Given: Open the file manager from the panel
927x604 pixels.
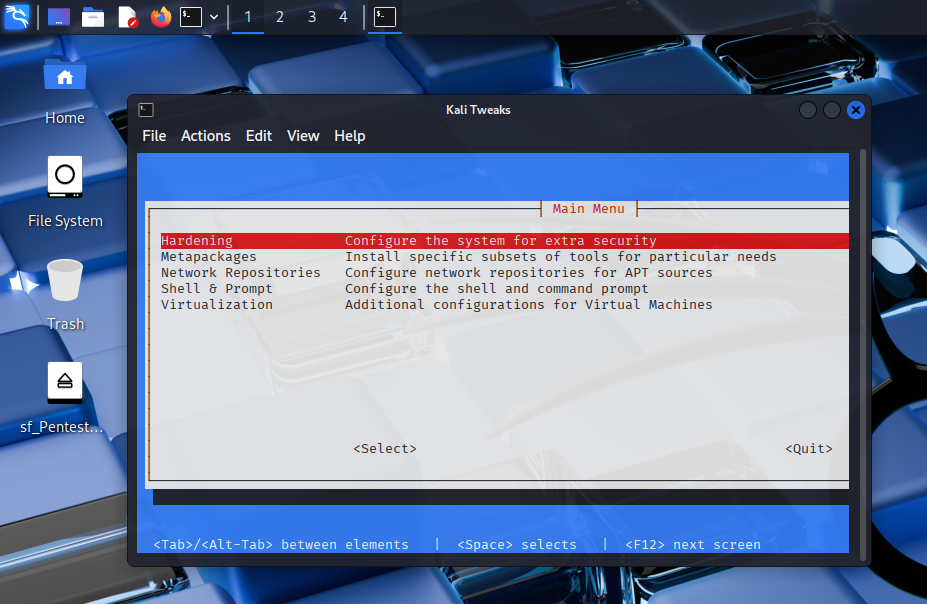Looking at the screenshot, I should pos(93,17).
